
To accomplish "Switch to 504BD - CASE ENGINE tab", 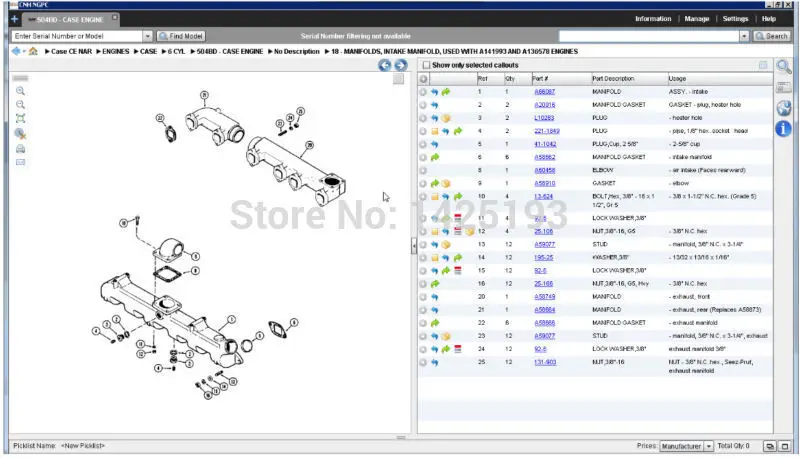I will (x=69, y=20).
